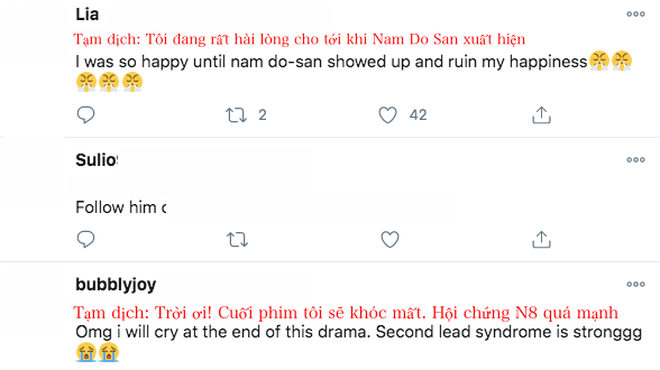Like Lia's tweet with 42 likes
This screenshot has height=370, width=660.
pos(388,115)
